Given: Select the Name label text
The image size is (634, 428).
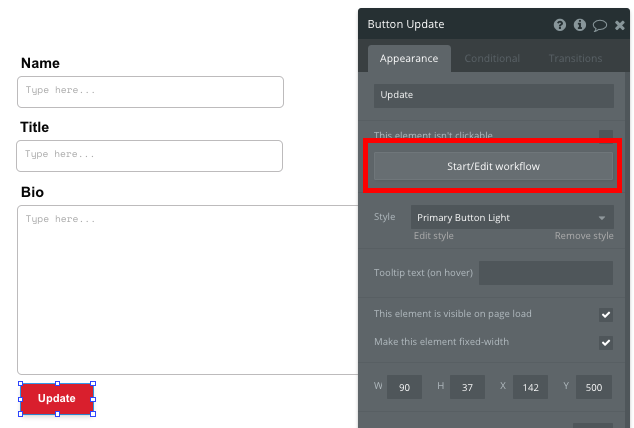Looking at the screenshot, I should [x=40, y=63].
